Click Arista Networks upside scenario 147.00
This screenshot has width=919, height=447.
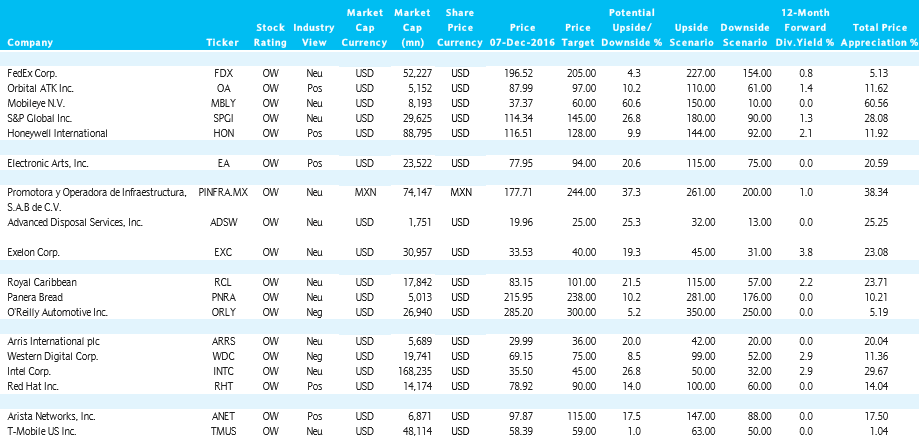click(x=700, y=417)
